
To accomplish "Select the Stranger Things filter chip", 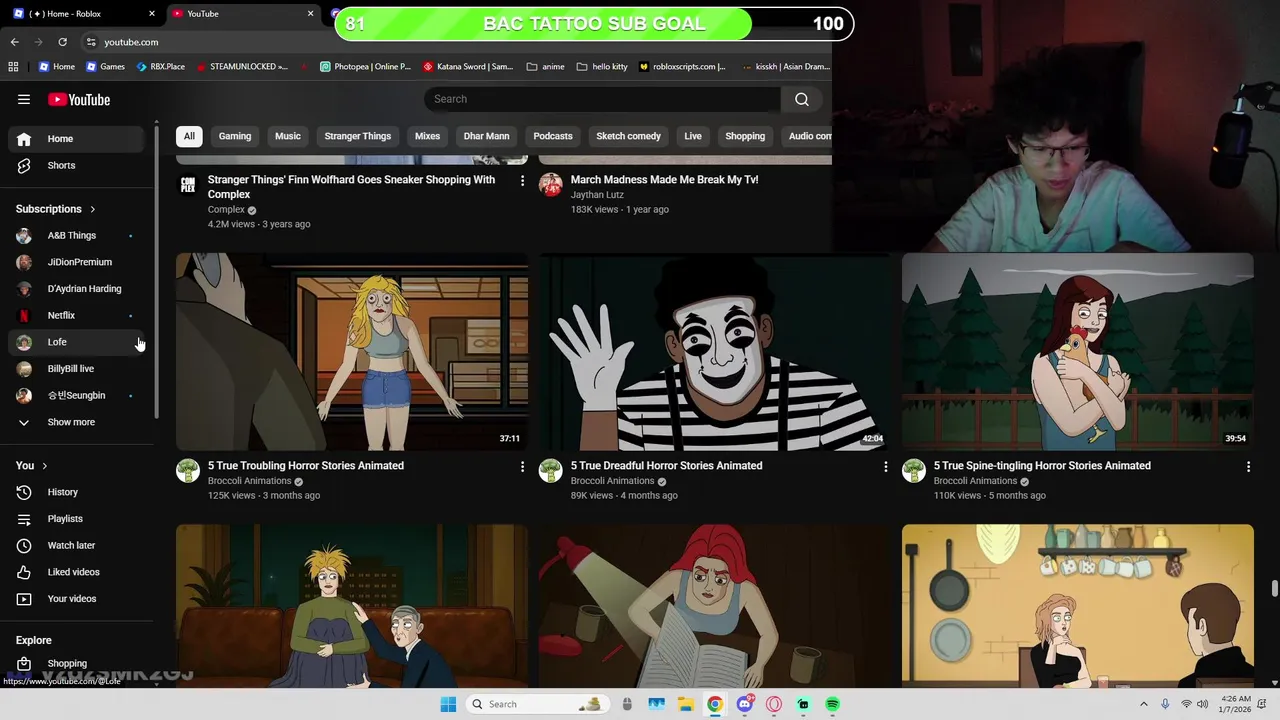I will [x=357, y=136].
